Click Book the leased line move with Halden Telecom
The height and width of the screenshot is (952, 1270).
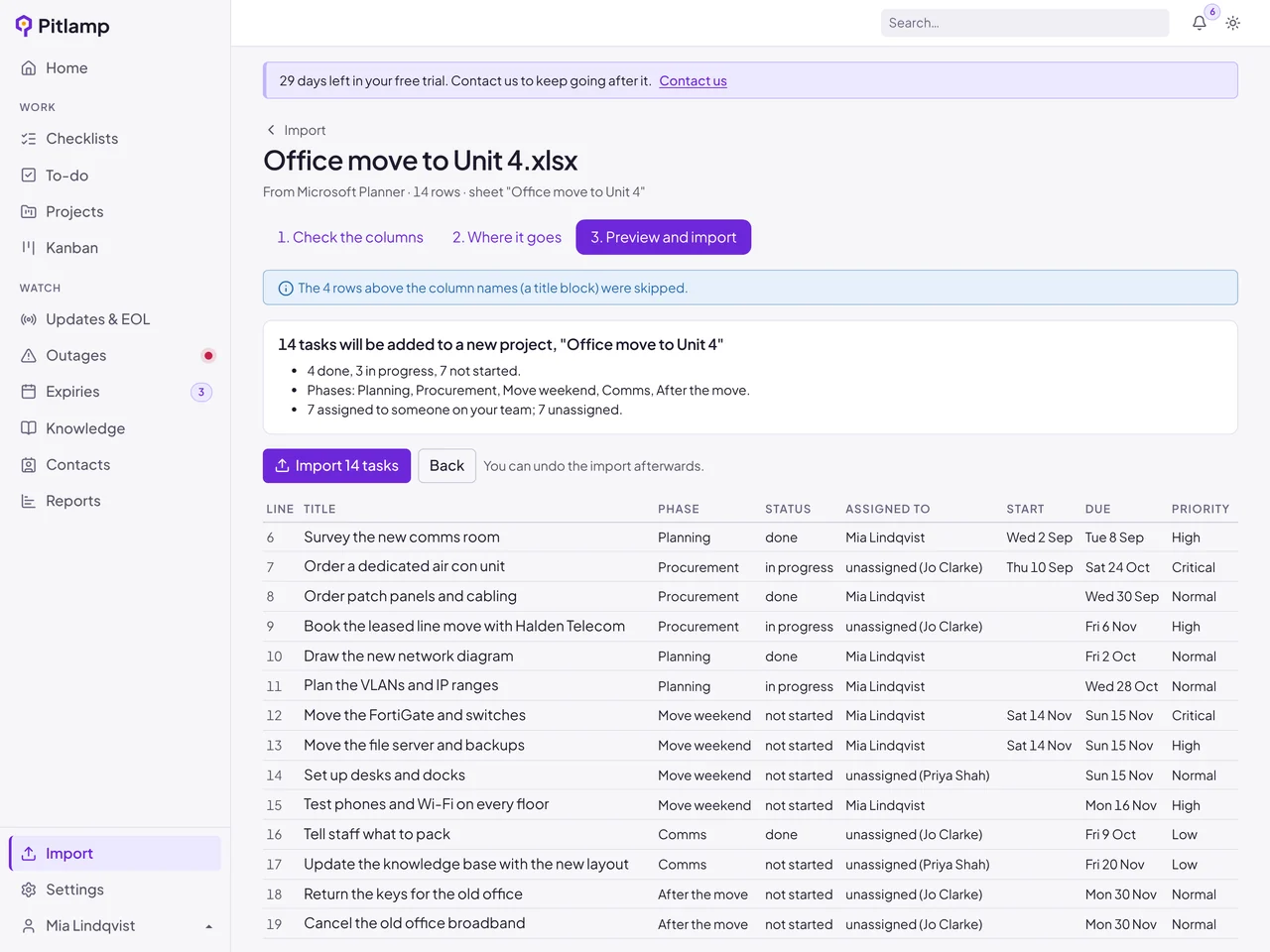[464, 627]
